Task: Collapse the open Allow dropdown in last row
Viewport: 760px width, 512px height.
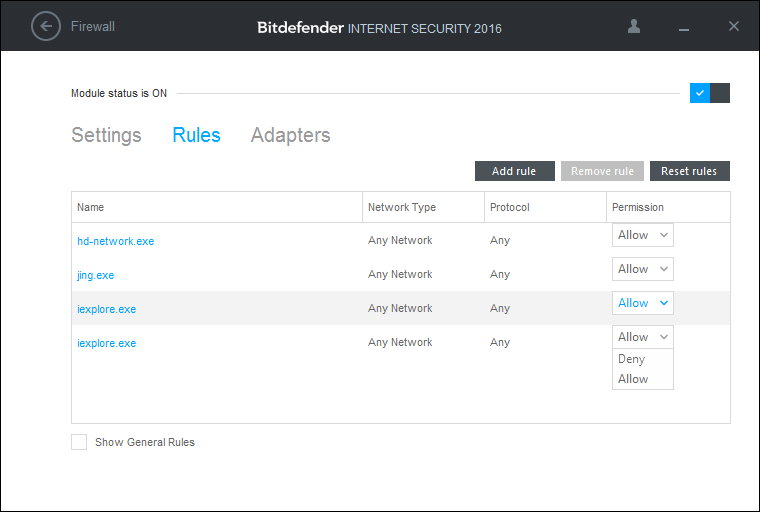Action: (x=643, y=337)
